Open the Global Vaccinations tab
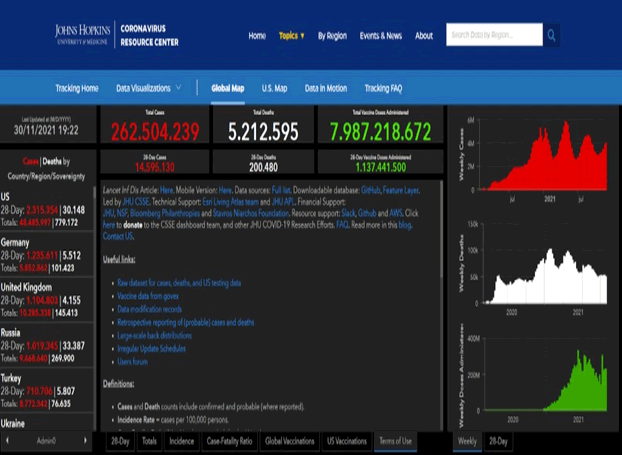Image resolution: width=622 pixels, height=455 pixels. pos(290,441)
